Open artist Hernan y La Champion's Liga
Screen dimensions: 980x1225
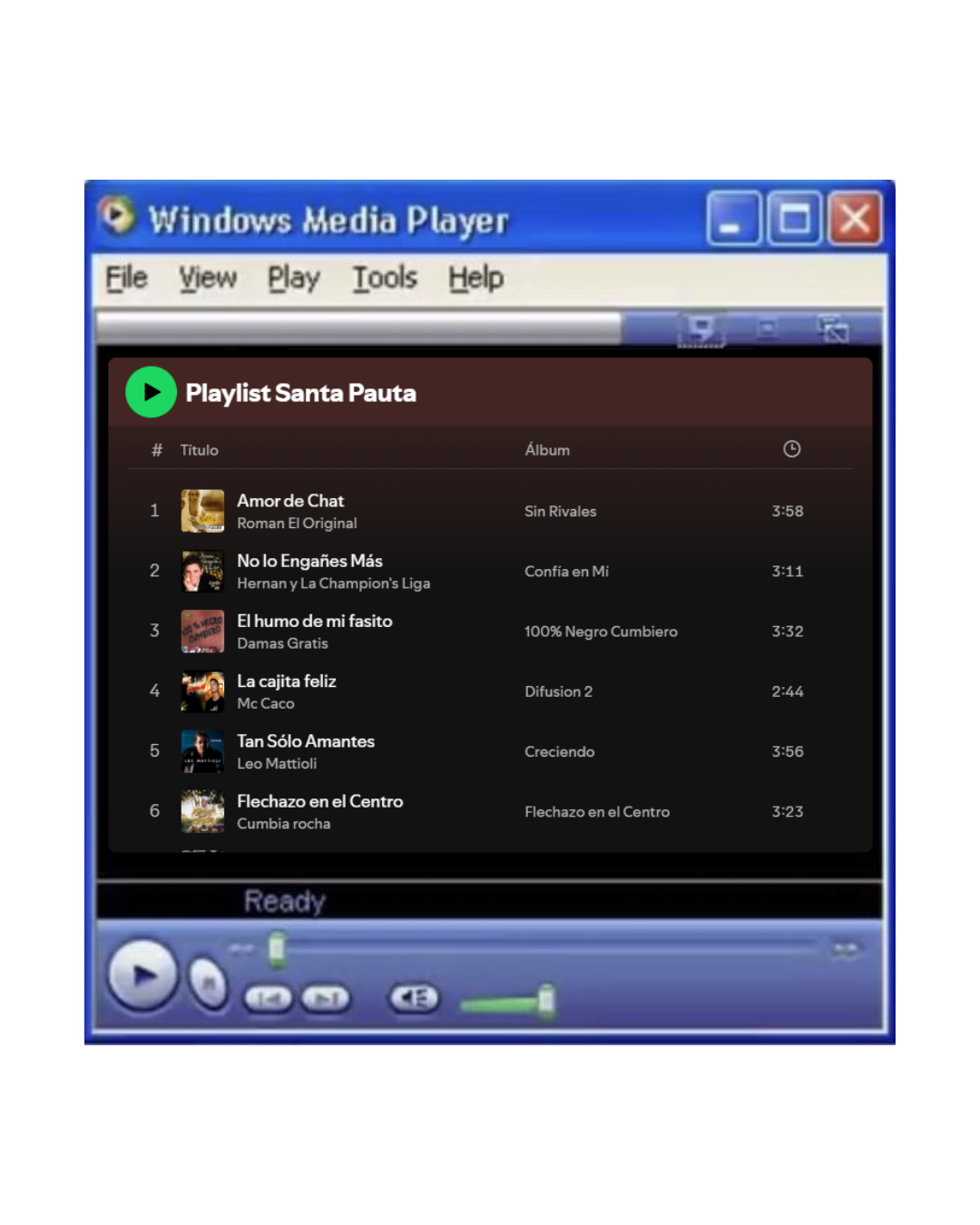tap(334, 583)
